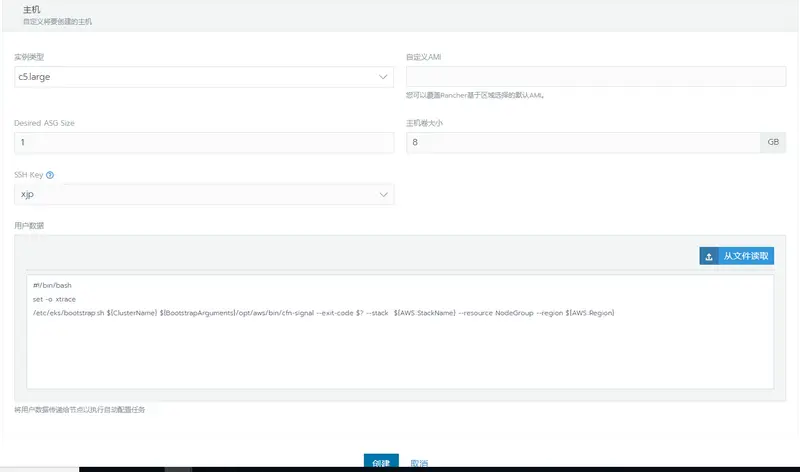
Task: Click the host volume size field showing 8
Action: pyautogui.click(x=583, y=142)
